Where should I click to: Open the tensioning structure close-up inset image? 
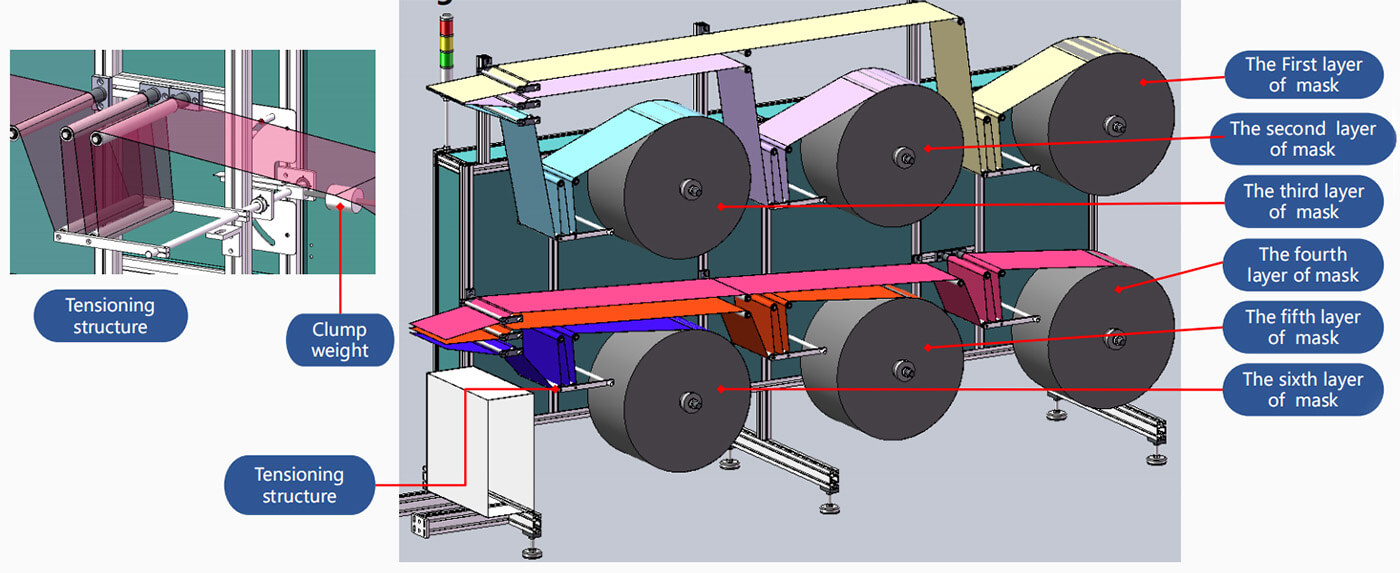click(193, 162)
